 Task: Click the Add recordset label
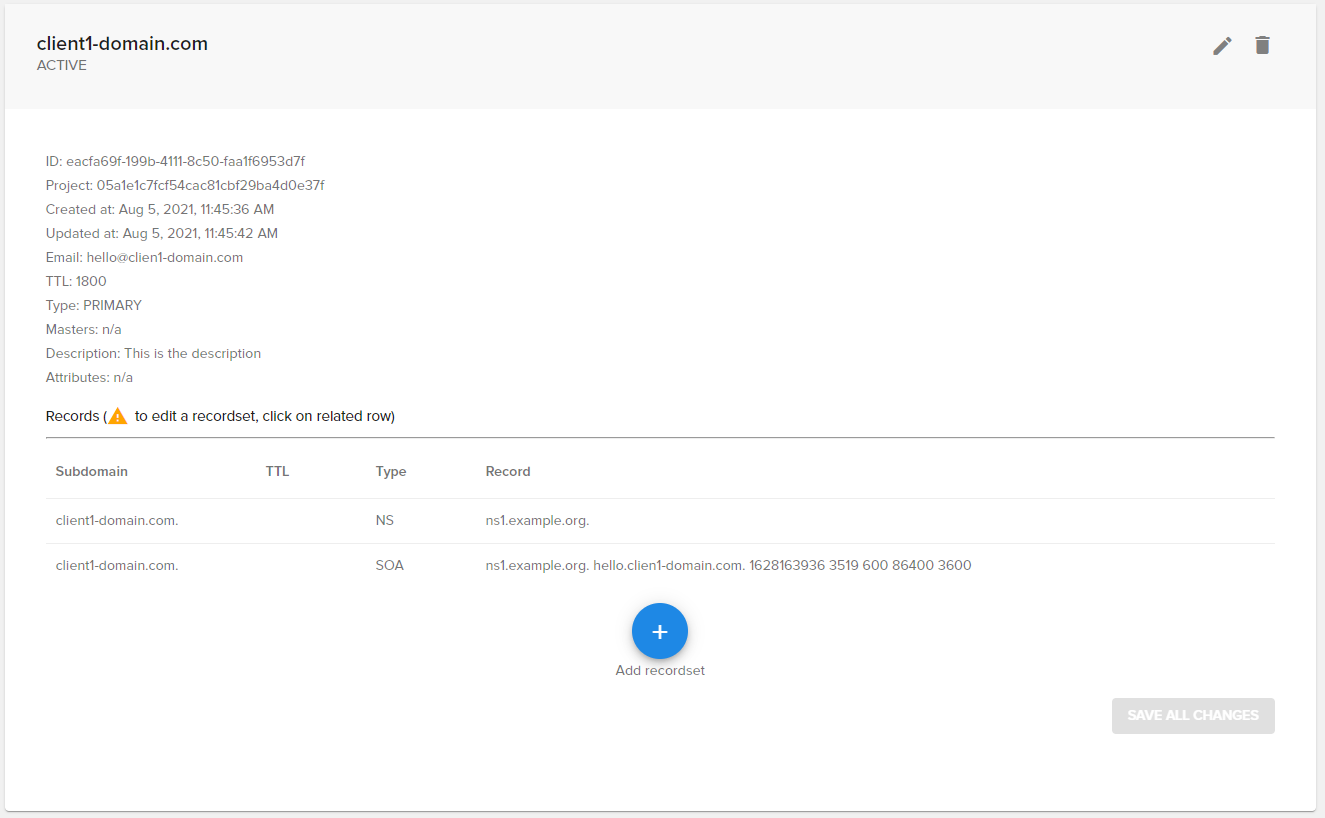point(660,671)
